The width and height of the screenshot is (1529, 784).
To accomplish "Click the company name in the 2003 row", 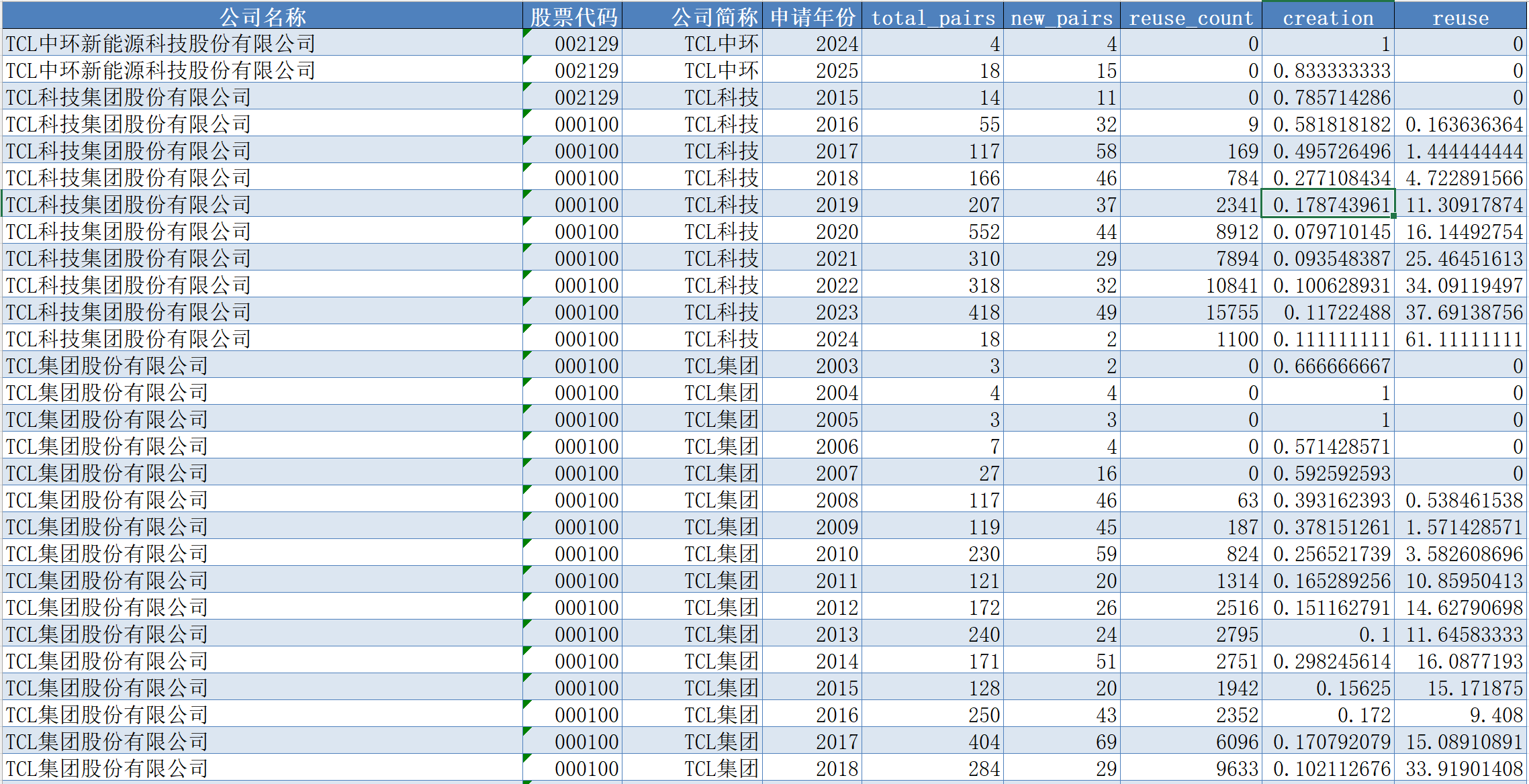I will 263,365.
